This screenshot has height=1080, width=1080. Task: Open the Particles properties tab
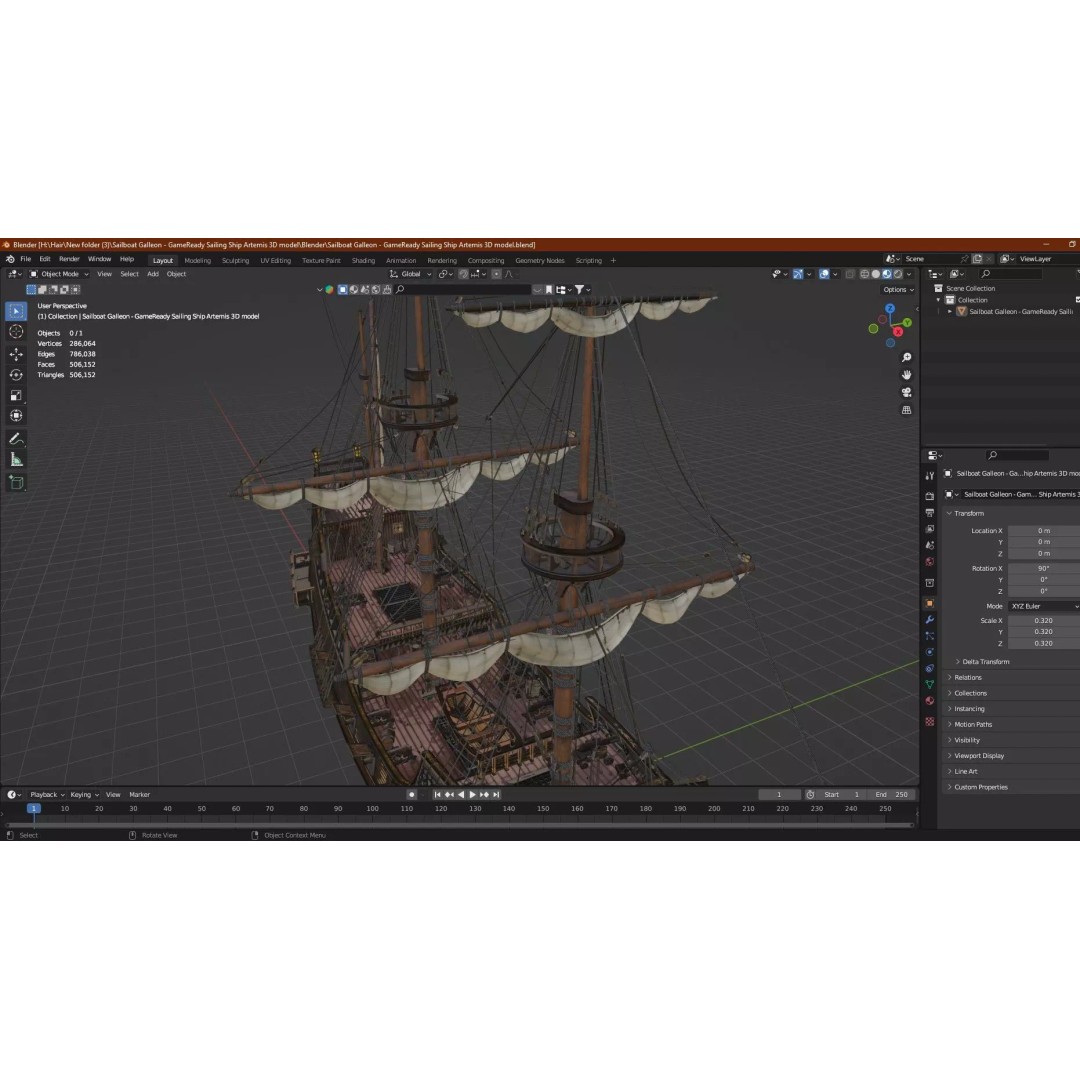(930, 636)
